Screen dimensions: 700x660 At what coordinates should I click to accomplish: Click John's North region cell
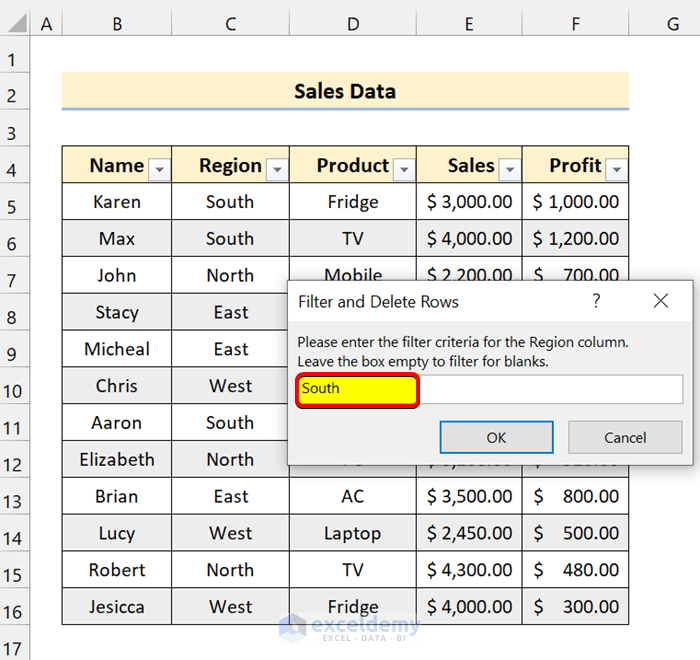coord(230,275)
